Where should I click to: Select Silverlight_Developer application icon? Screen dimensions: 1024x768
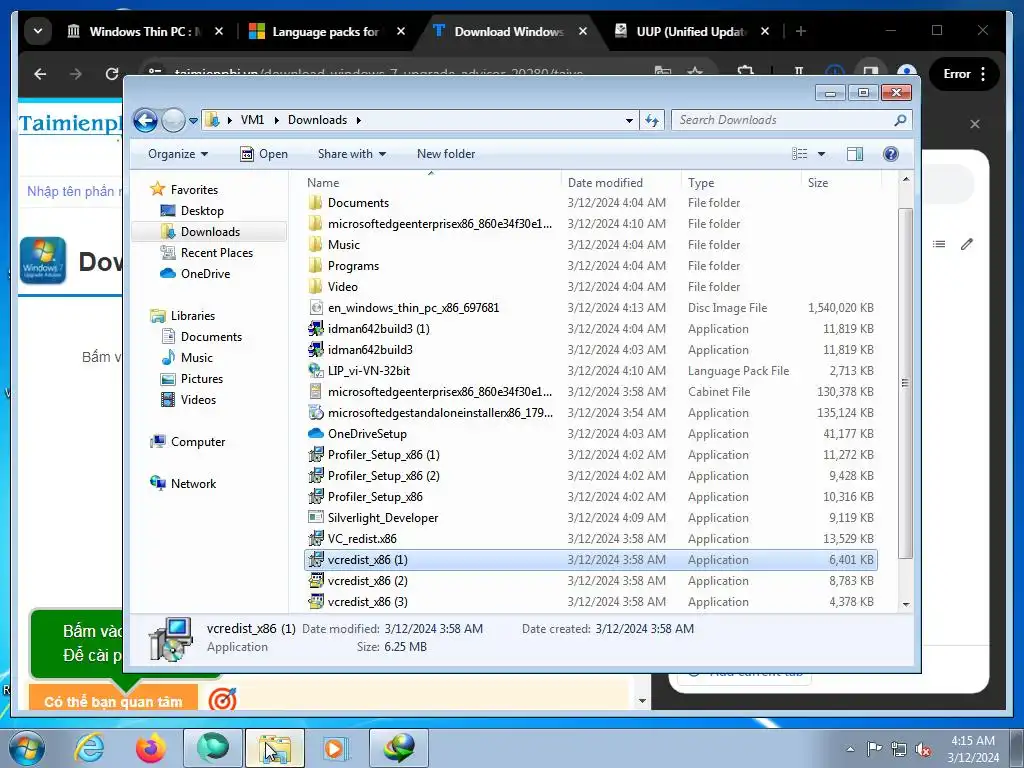point(315,517)
